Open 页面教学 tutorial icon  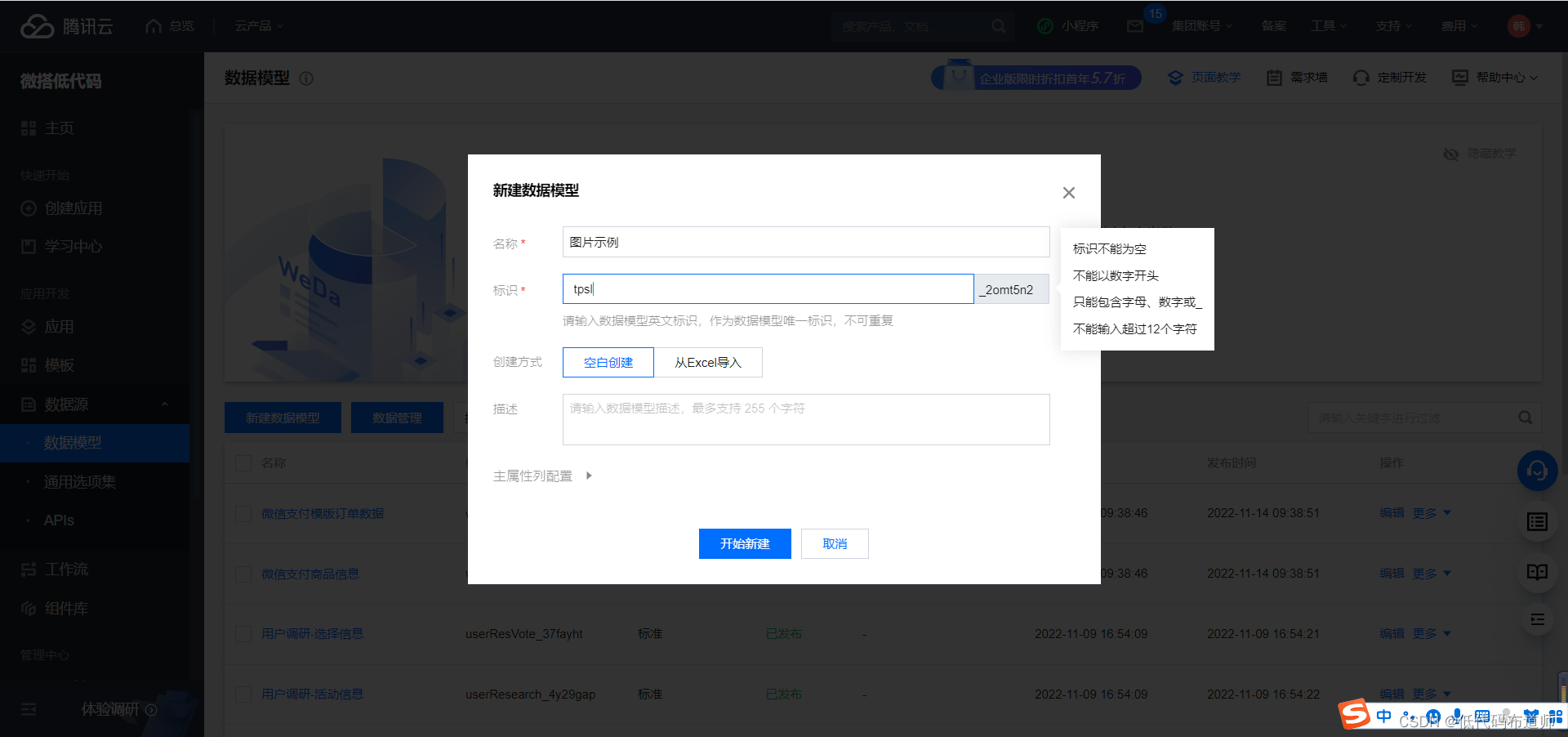[x=1175, y=78]
